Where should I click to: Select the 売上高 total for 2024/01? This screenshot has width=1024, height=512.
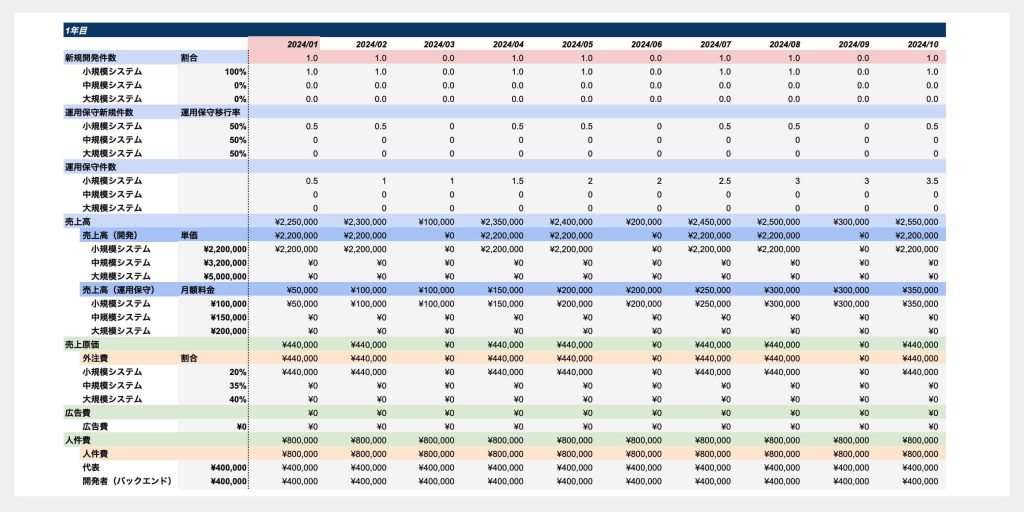pos(295,222)
